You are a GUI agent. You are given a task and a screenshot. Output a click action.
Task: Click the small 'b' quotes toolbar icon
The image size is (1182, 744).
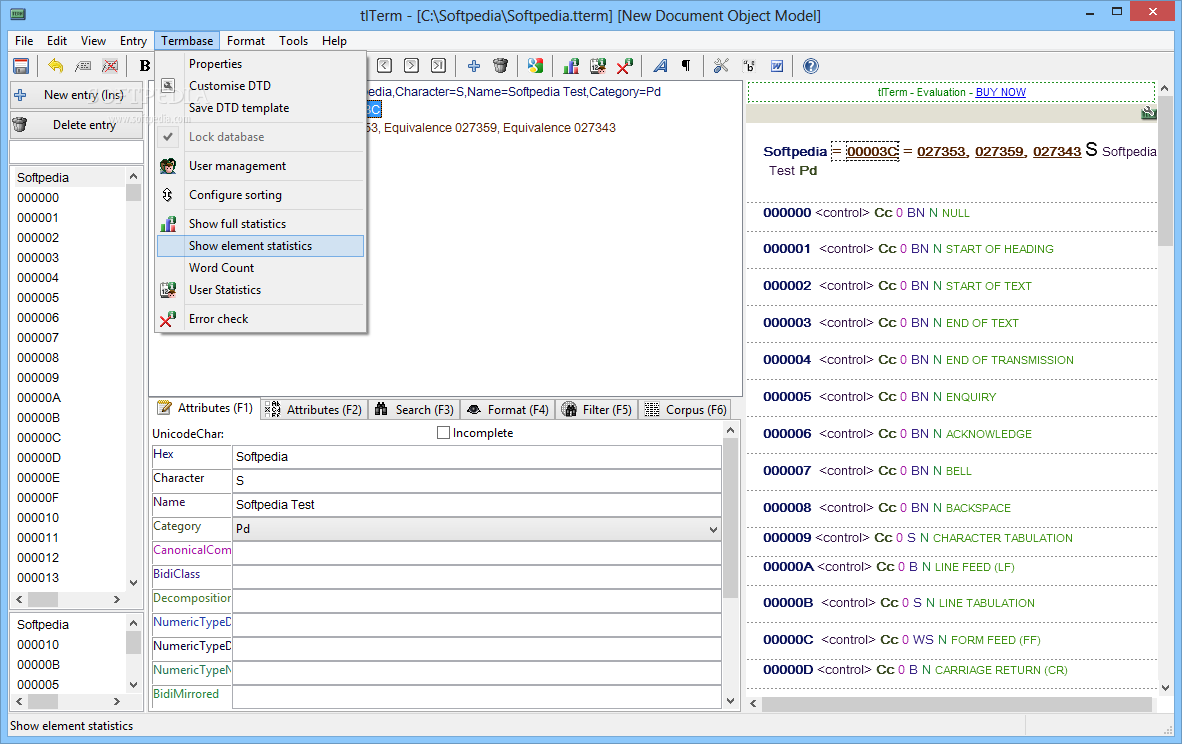(x=749, y=66)
